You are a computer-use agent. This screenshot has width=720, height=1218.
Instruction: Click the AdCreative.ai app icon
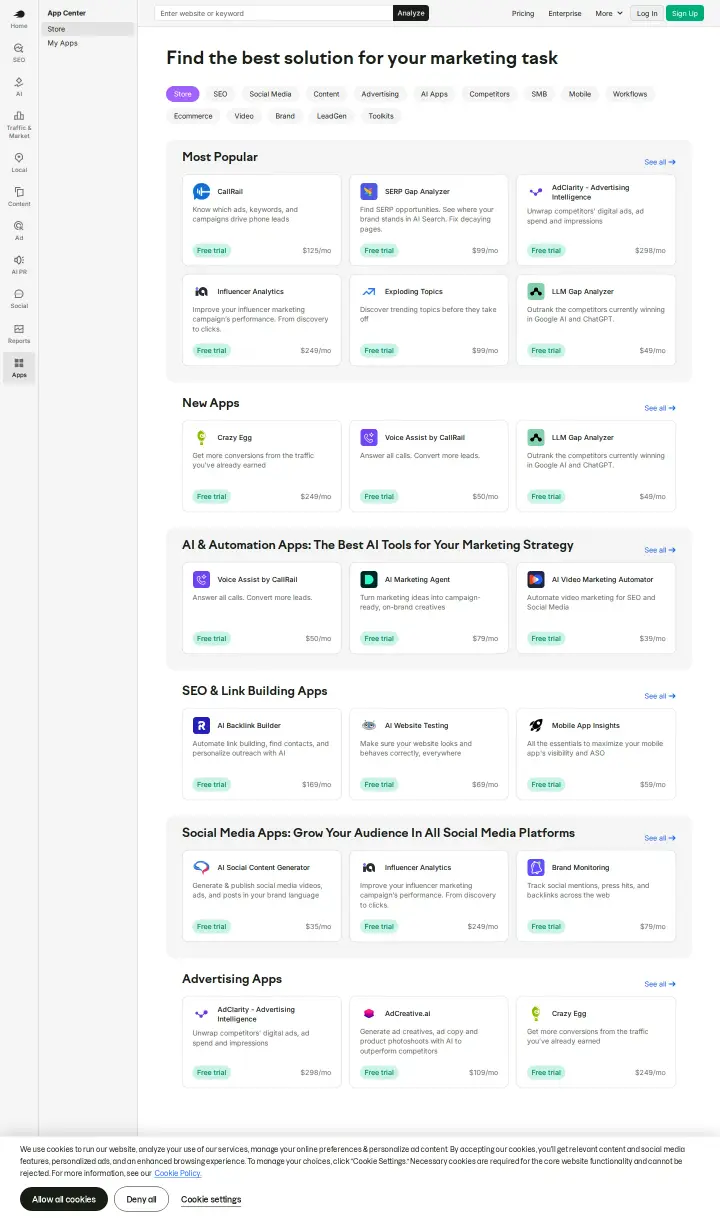coord(368,1013)
